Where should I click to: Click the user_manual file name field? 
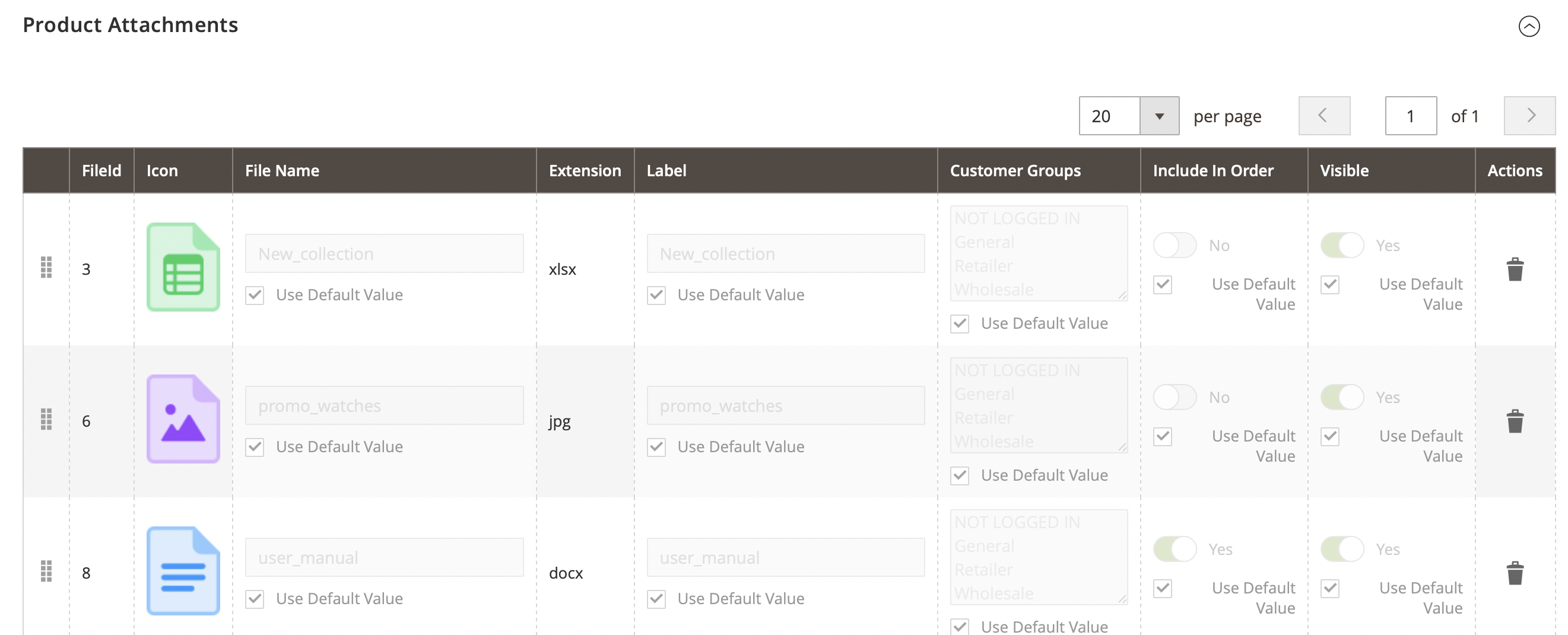click(384, 558)
